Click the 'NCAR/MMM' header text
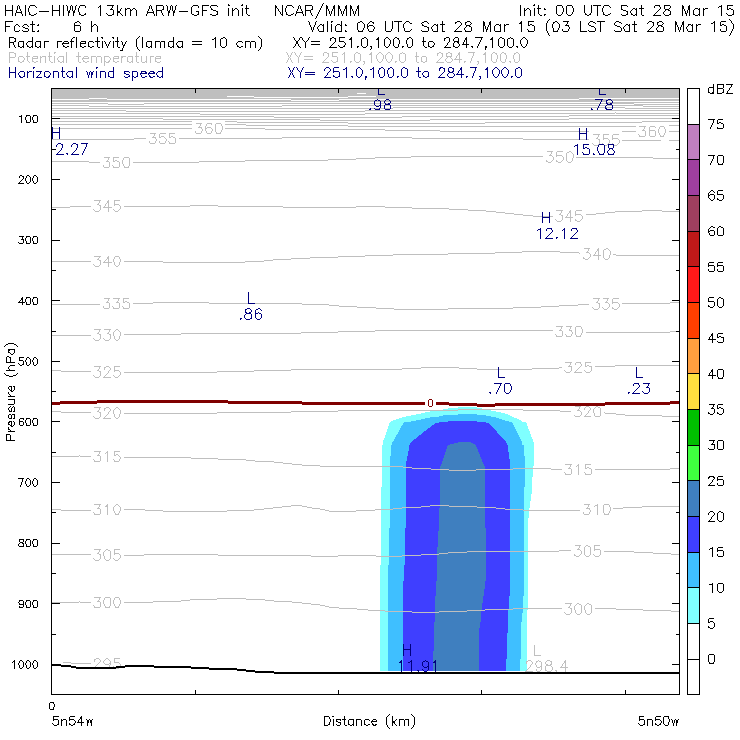 317,11
